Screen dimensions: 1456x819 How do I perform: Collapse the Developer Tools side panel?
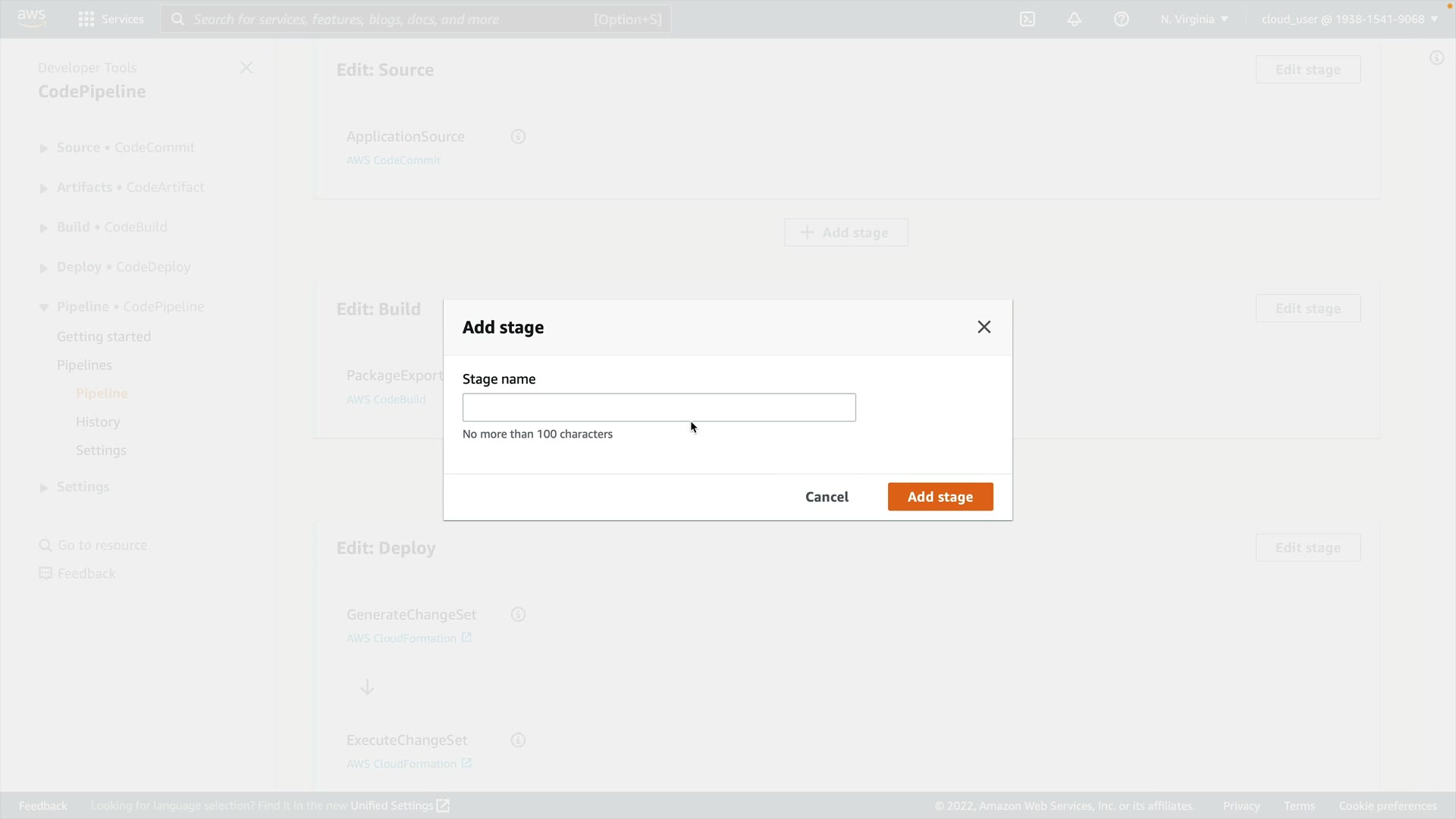pos(246,67)
